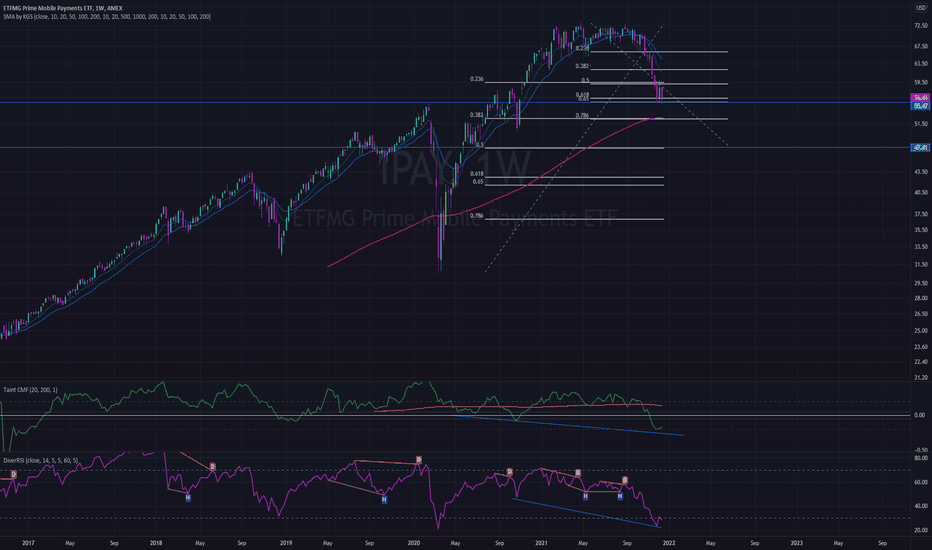The width and height of the screenshot is (932, 550).
Task: Click the D marker on RSI in mid 2018
Action: click(212, 467)
